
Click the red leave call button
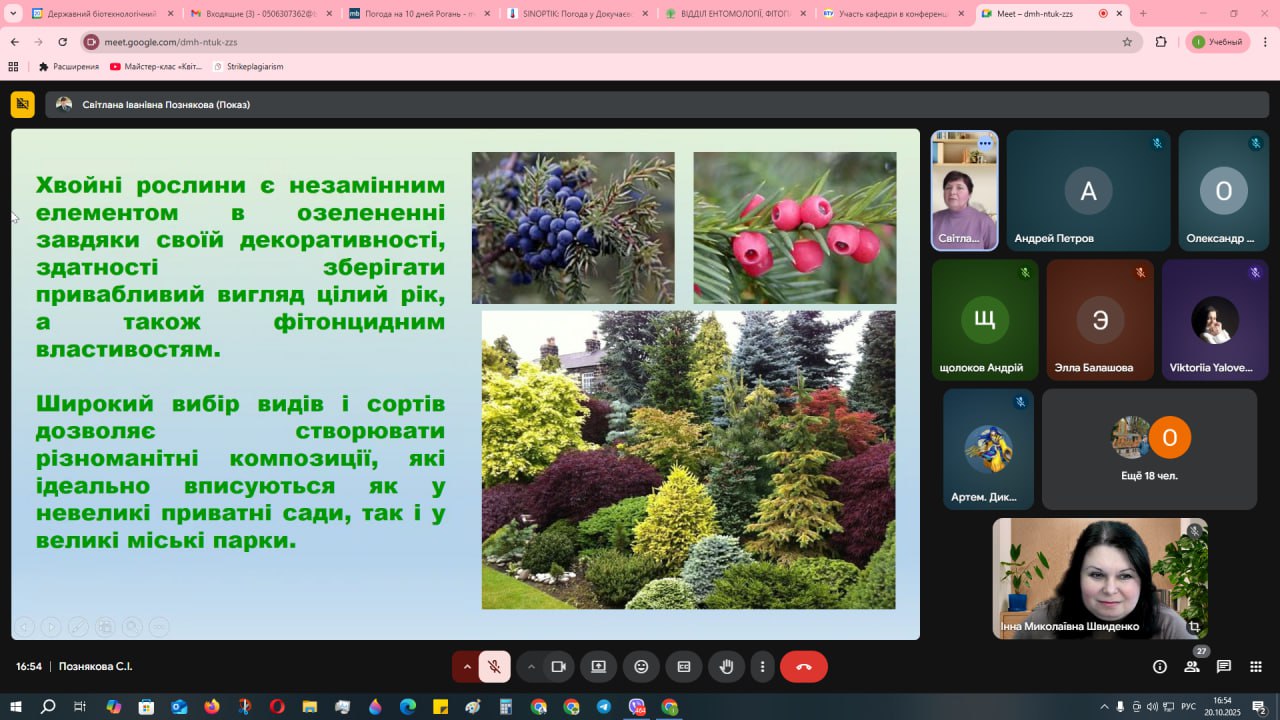(x=803, y=667)
